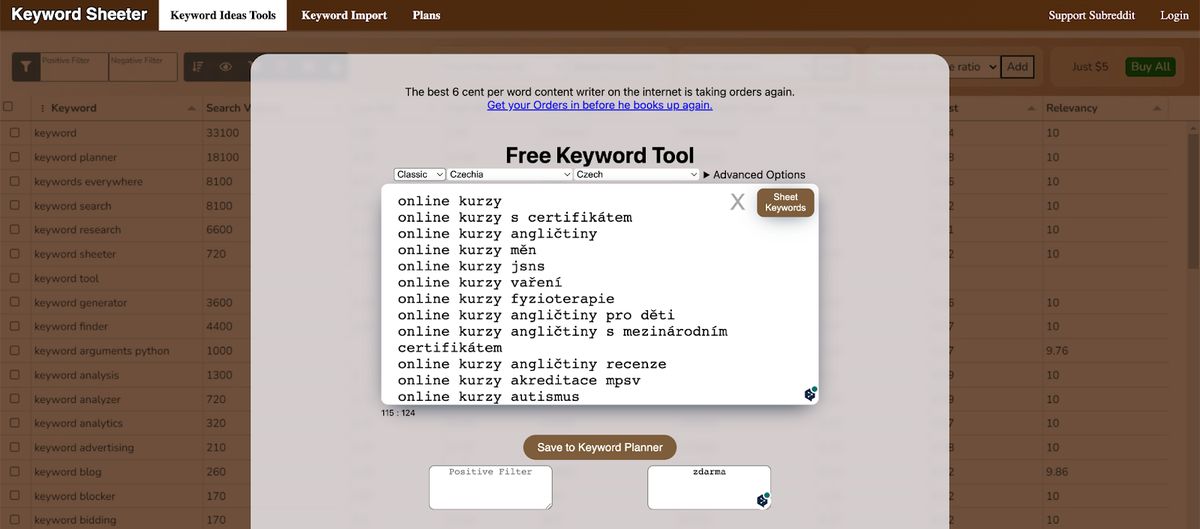Expand Advanced Options
Image resolution: width=1200 pixels, height=529 pixels.
(754, 174)
